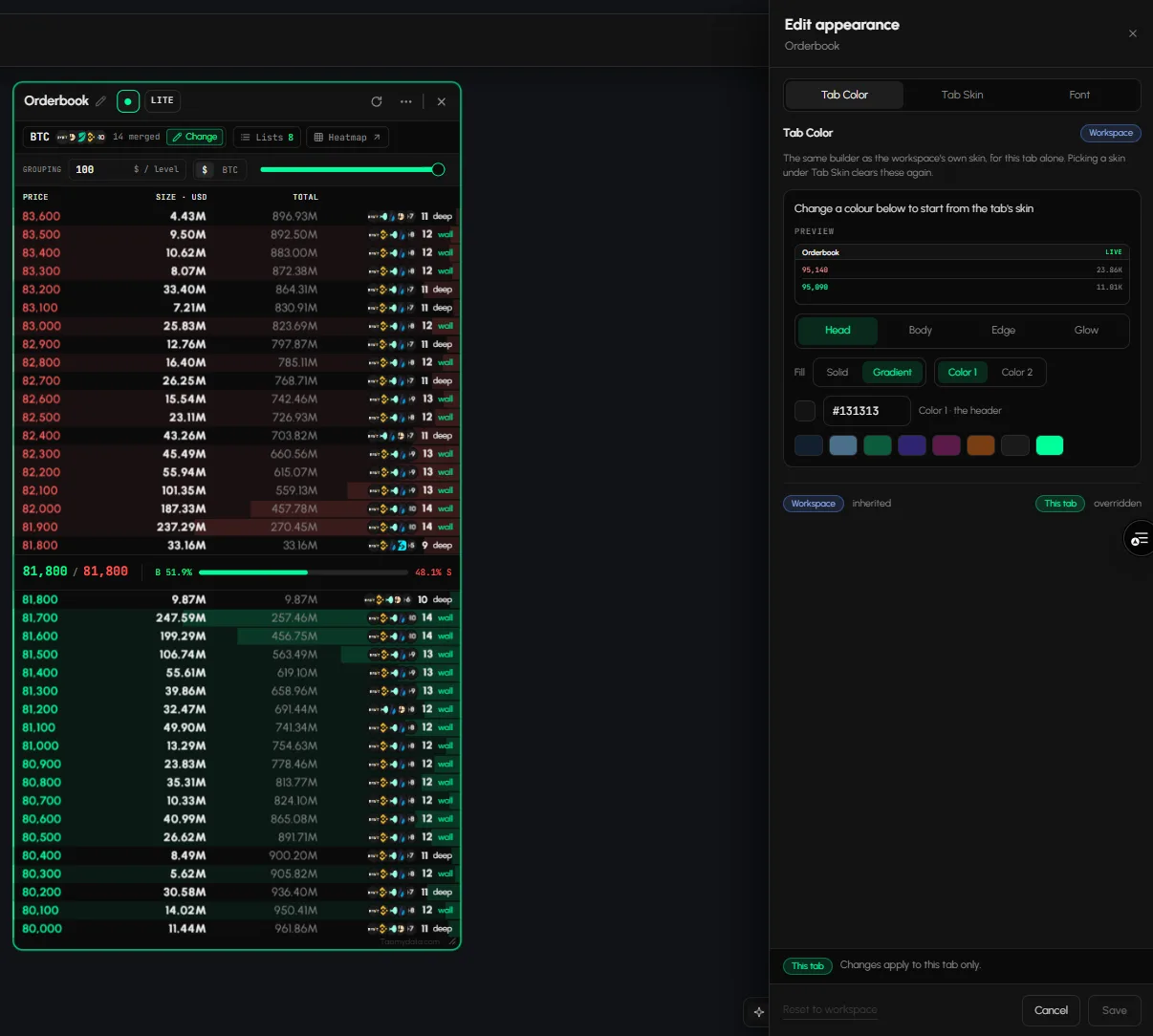Image resolution: width=1153 pixels, height=1036 pixels.
Task: Pick the dark green color swatch
Action: (x=878, y=445)
